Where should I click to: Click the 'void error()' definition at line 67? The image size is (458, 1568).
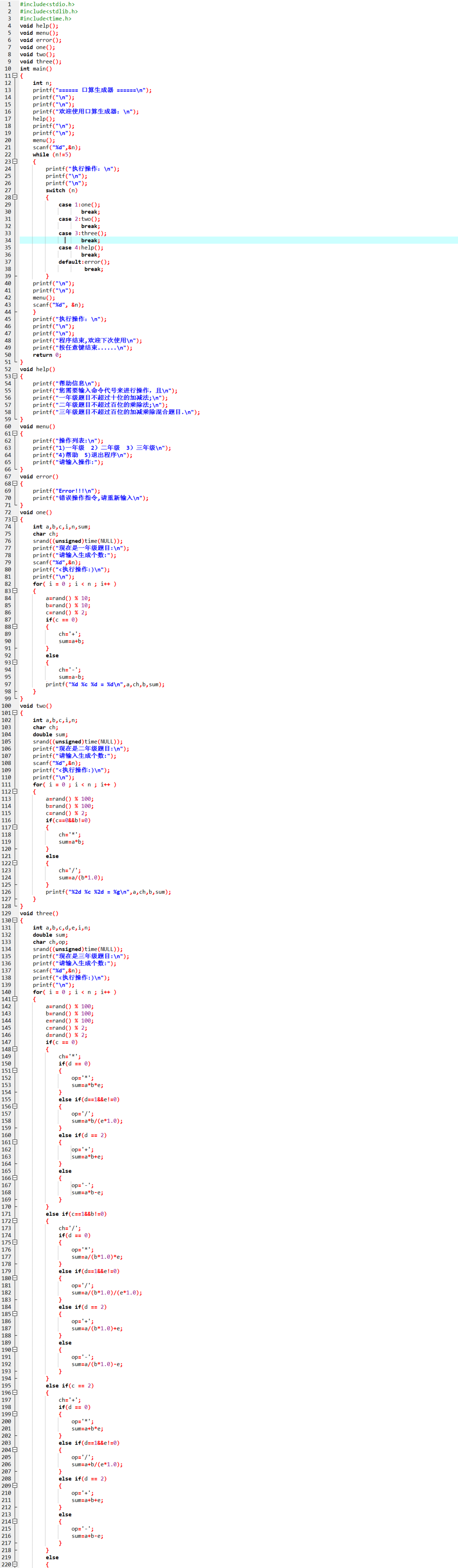click(x=39, y=477)
